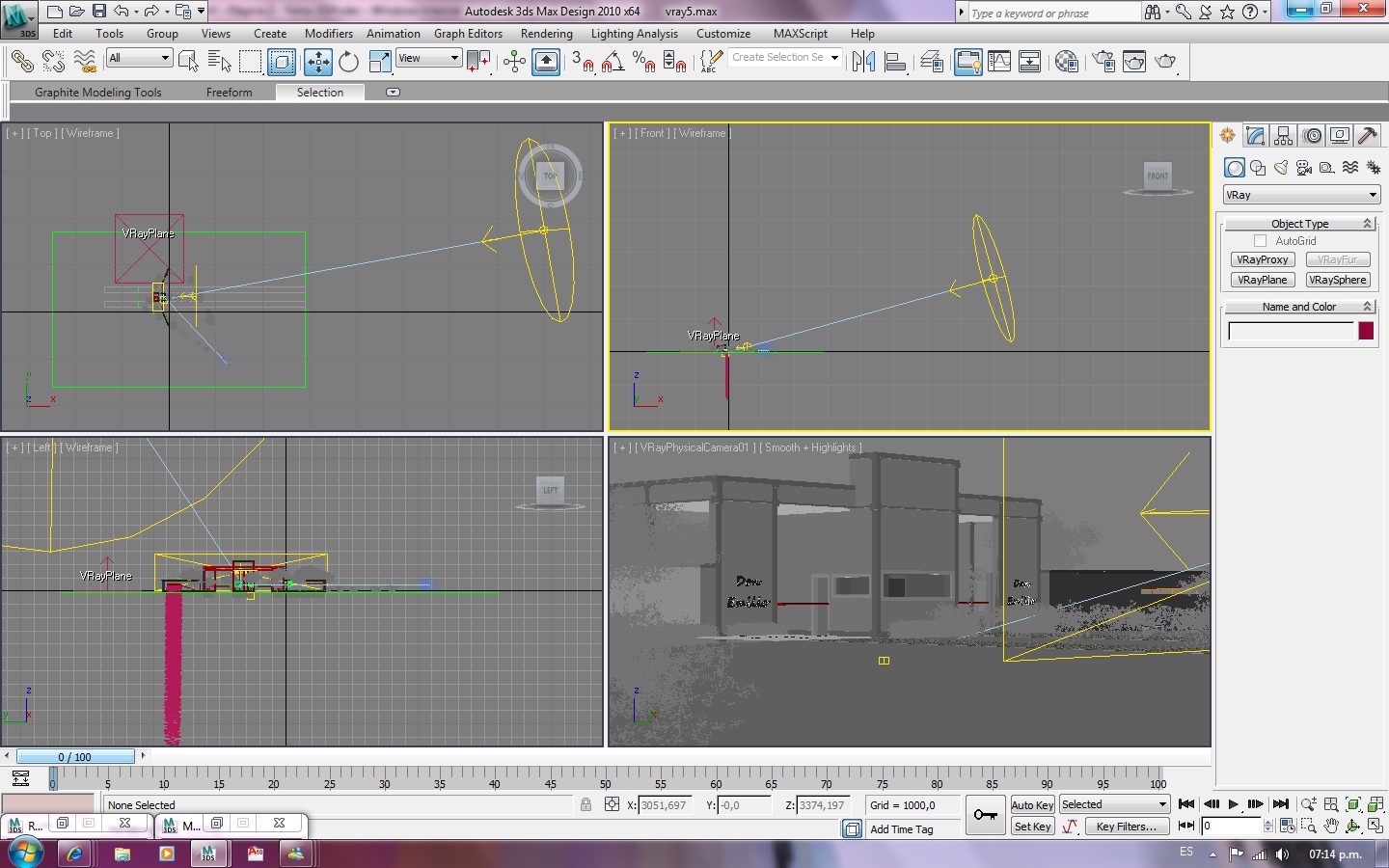Toggle Percent Snap button
Image resolution: width=1389 pixels, height=868 pixels.
[x=644, y=62]
